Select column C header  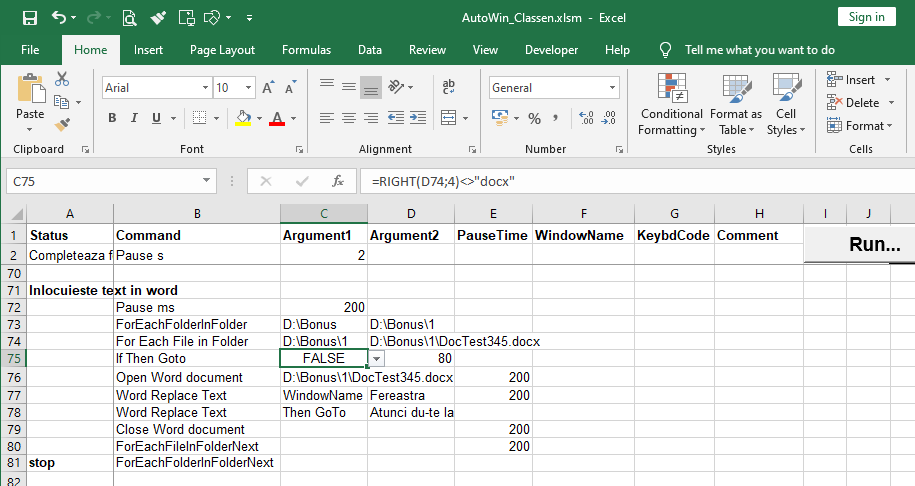[x=324, y=214]
